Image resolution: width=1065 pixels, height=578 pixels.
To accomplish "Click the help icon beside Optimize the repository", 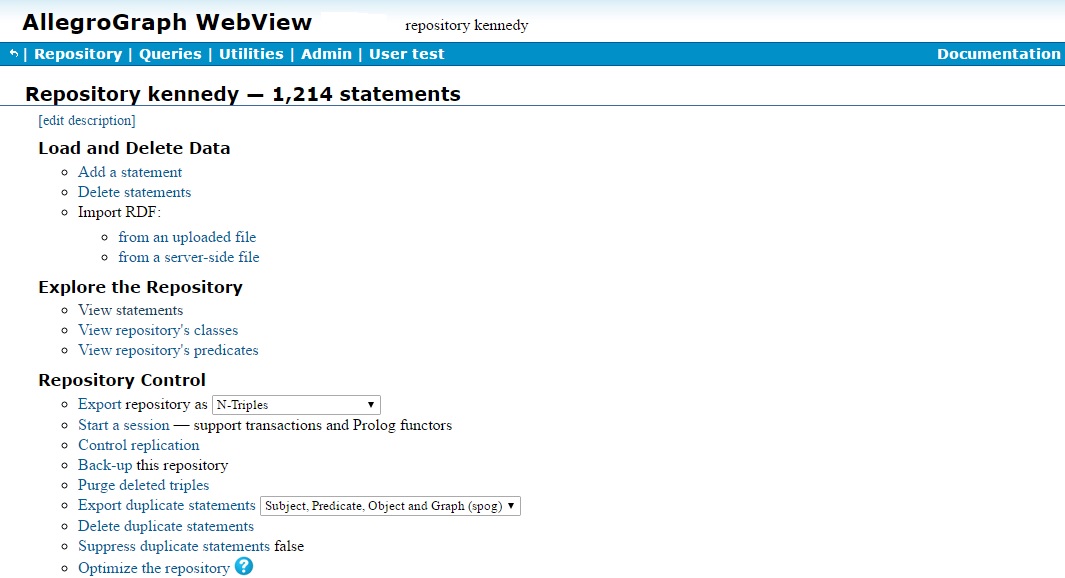I will pyautogui.click(x=244, y=567).
